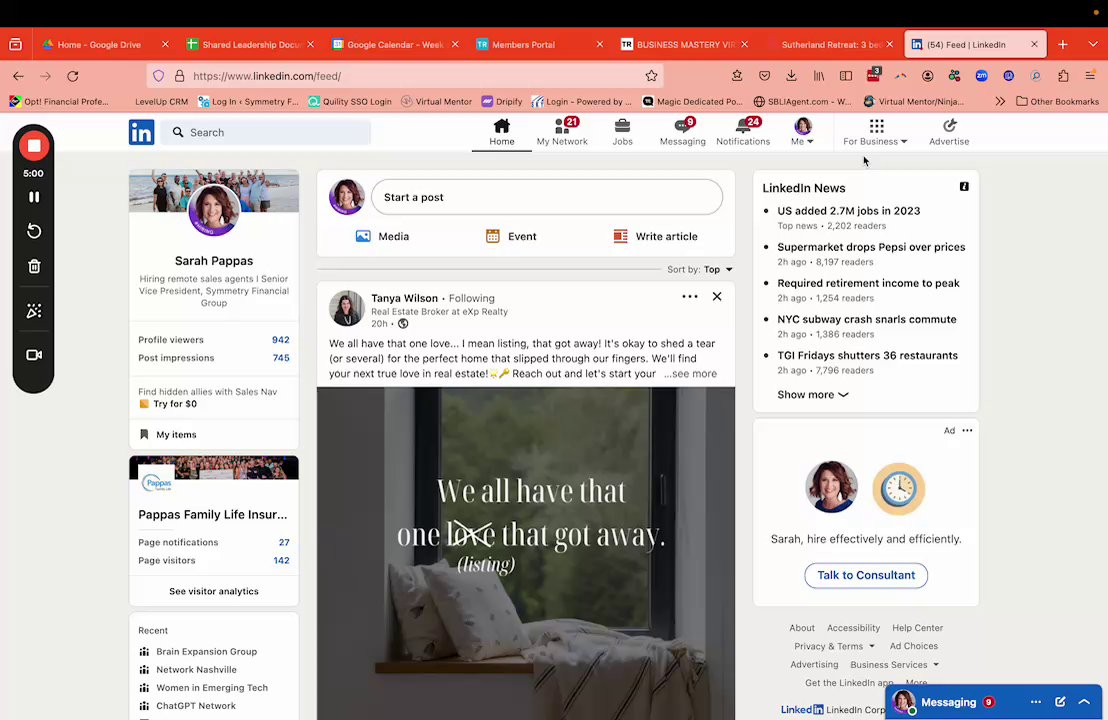This screenshot has width=1108, height=720.
Task: Open Network Nashville group
Action: tap(196, 670)
